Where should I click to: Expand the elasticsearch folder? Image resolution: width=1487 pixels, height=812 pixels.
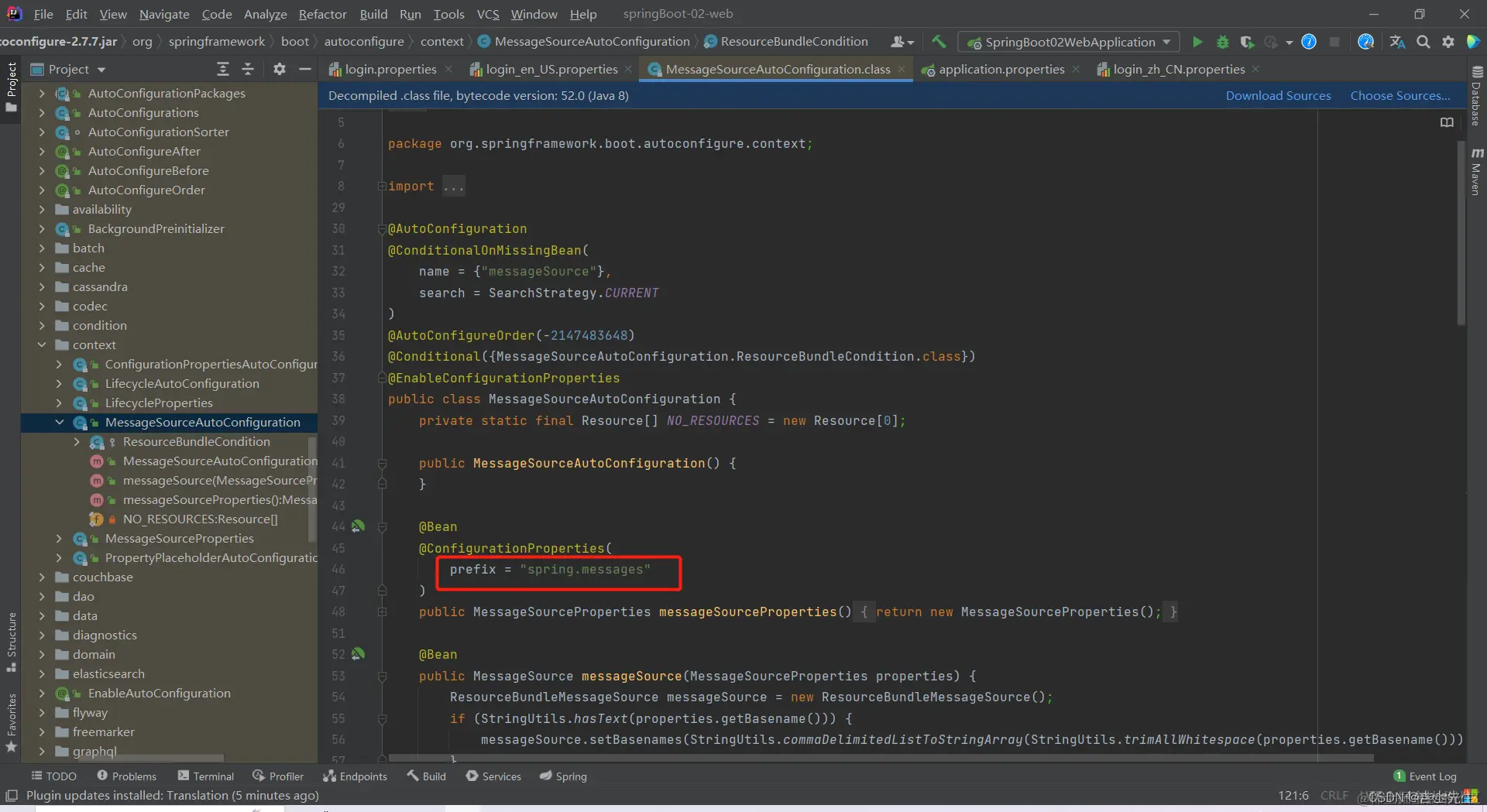pyautogui.click(x=42, y=674)
